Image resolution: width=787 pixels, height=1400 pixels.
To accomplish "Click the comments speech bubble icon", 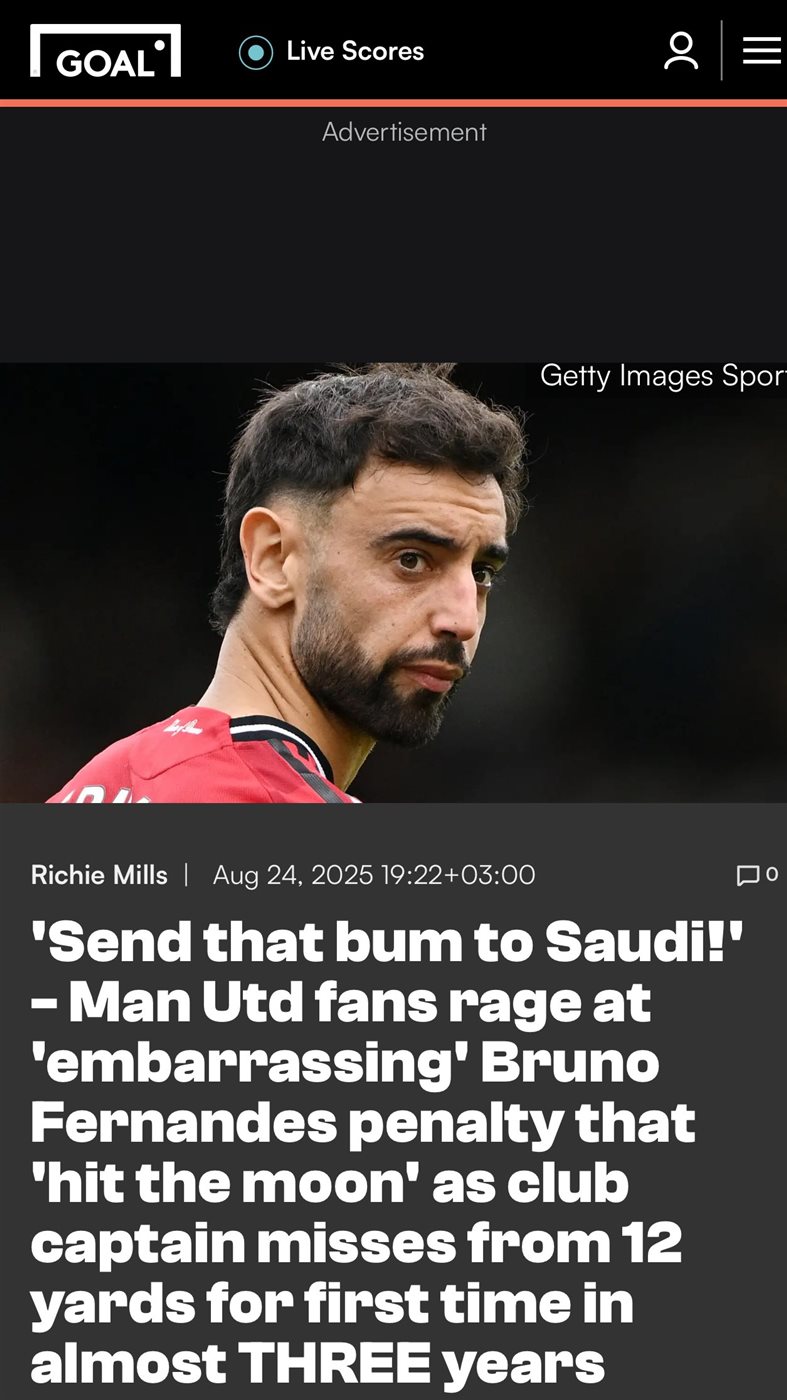I will (748, 876).
